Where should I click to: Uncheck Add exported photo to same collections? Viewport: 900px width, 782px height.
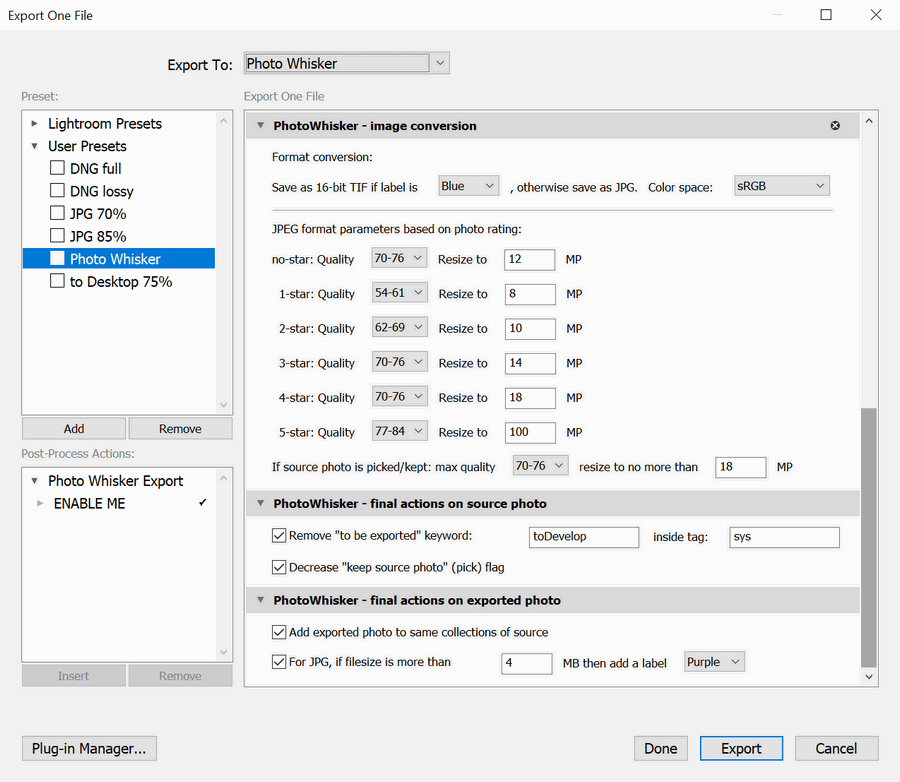click(x=279, y=632)
